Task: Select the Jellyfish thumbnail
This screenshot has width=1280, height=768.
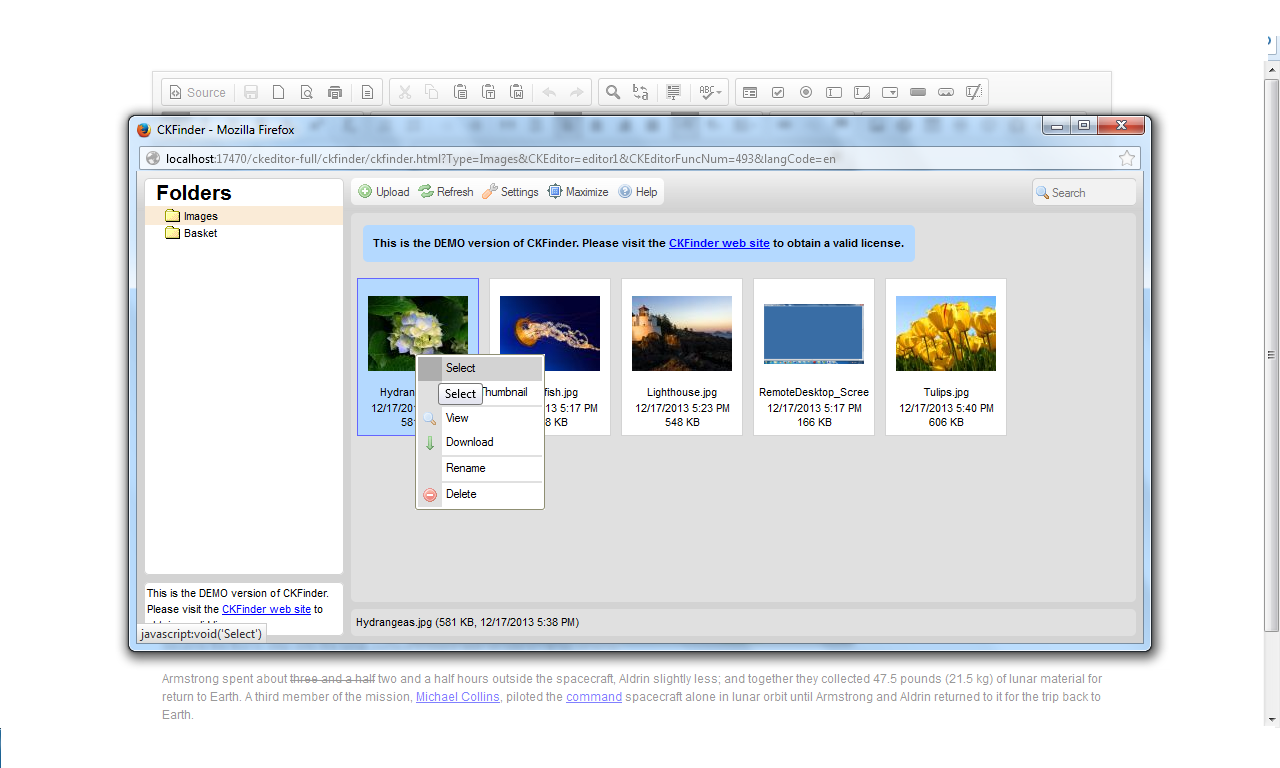Action: coord(550,333)
